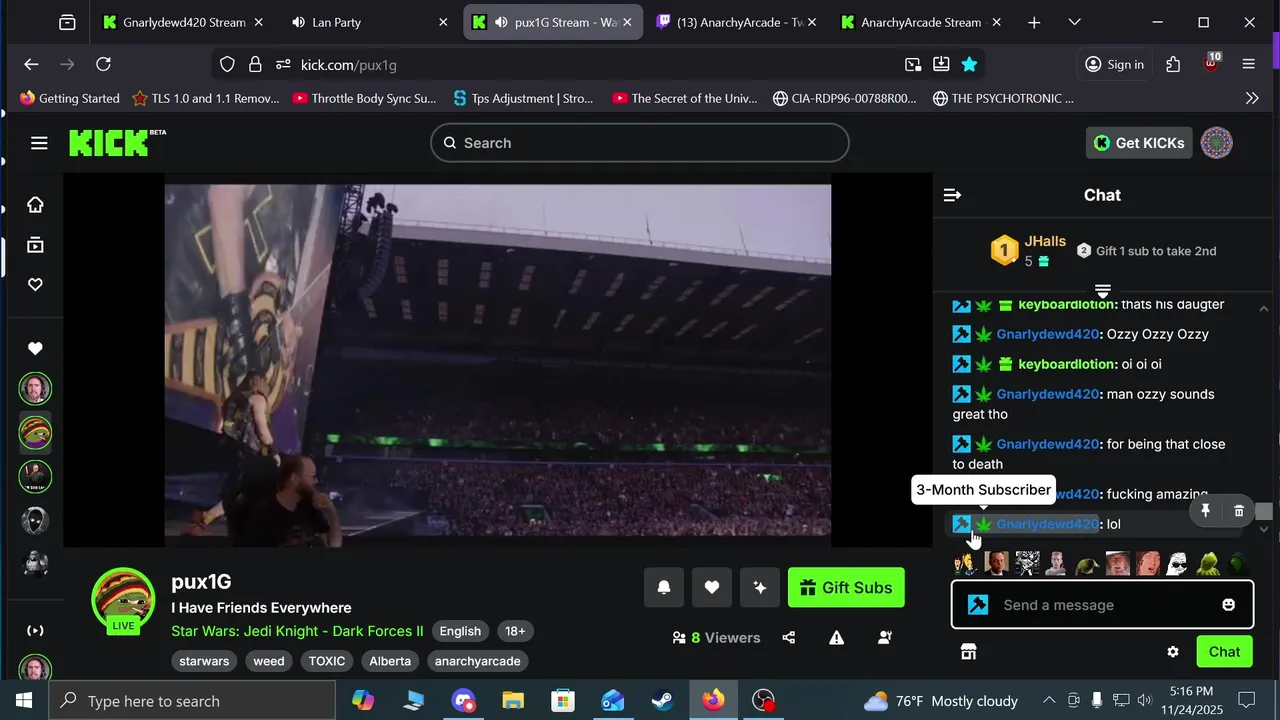Open the chat shop icon
This screenshot has width=1280, height=720.
point(968,652)
